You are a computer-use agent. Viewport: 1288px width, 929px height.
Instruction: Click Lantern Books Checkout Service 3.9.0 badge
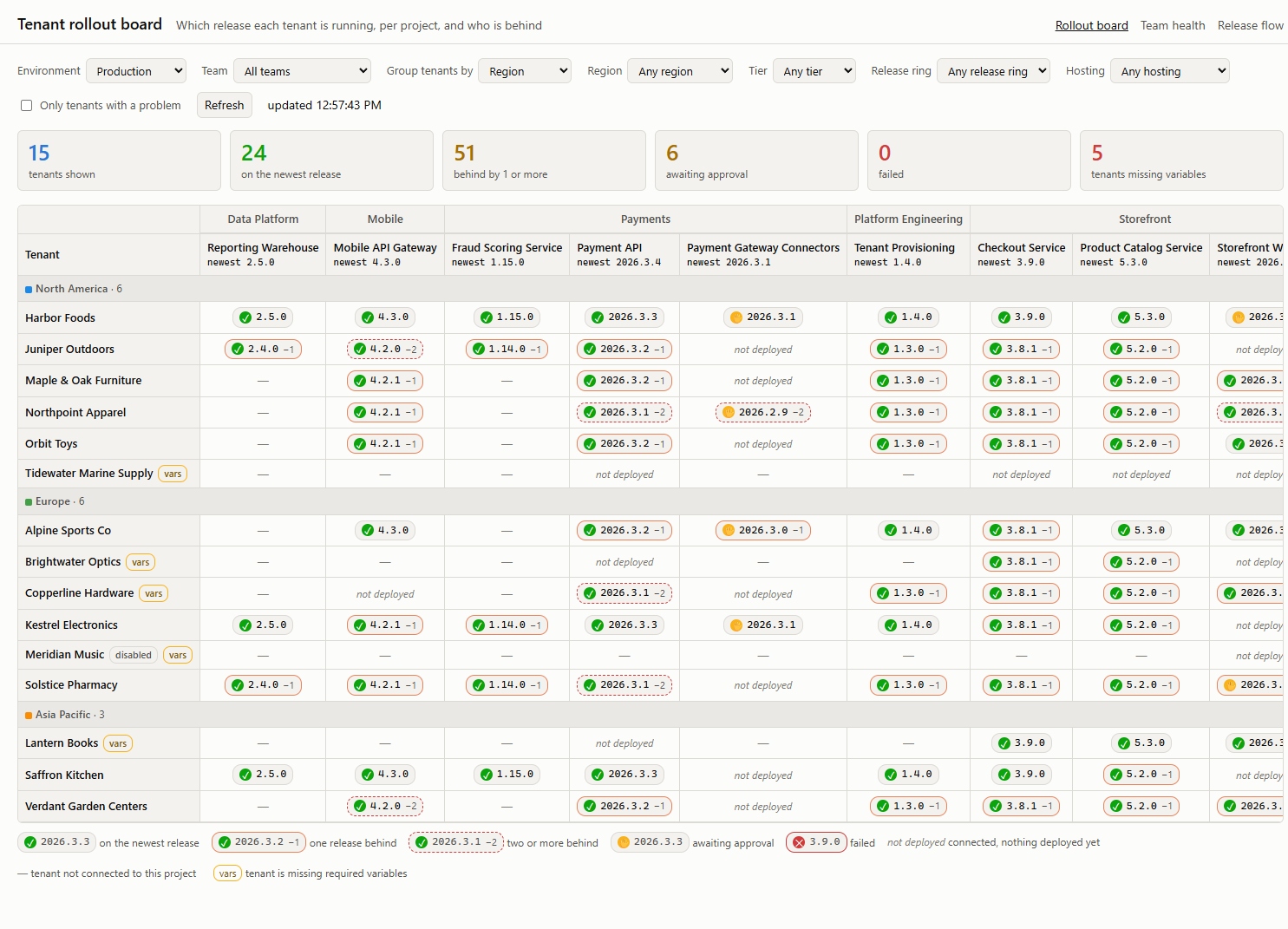1022,743
